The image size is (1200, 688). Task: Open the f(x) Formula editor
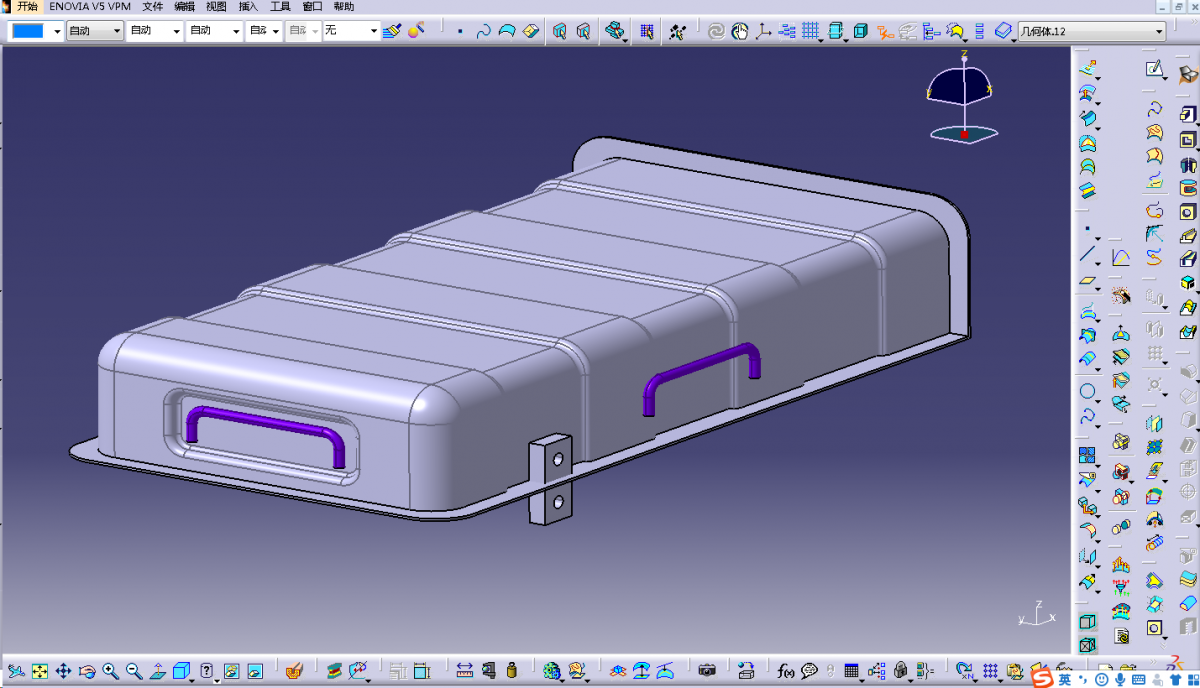point(785,670)
